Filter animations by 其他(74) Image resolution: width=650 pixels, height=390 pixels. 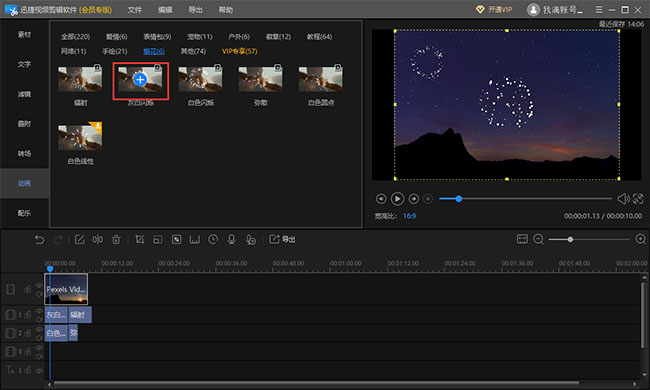point(193,51)
